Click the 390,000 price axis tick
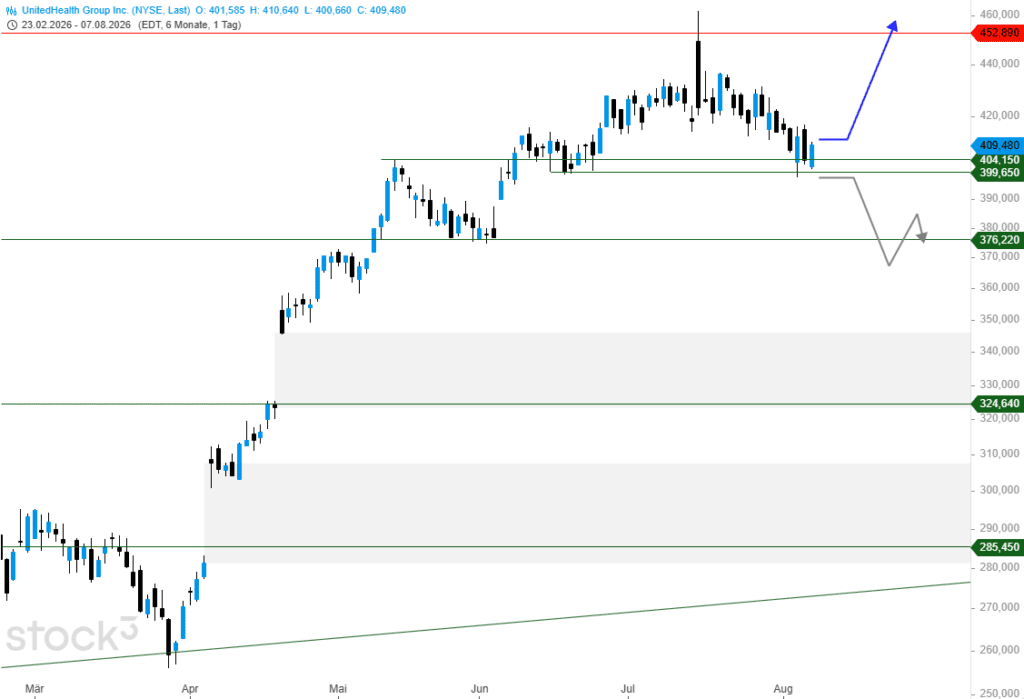This screenshot has height=699, width=1024. coord(999,198)
